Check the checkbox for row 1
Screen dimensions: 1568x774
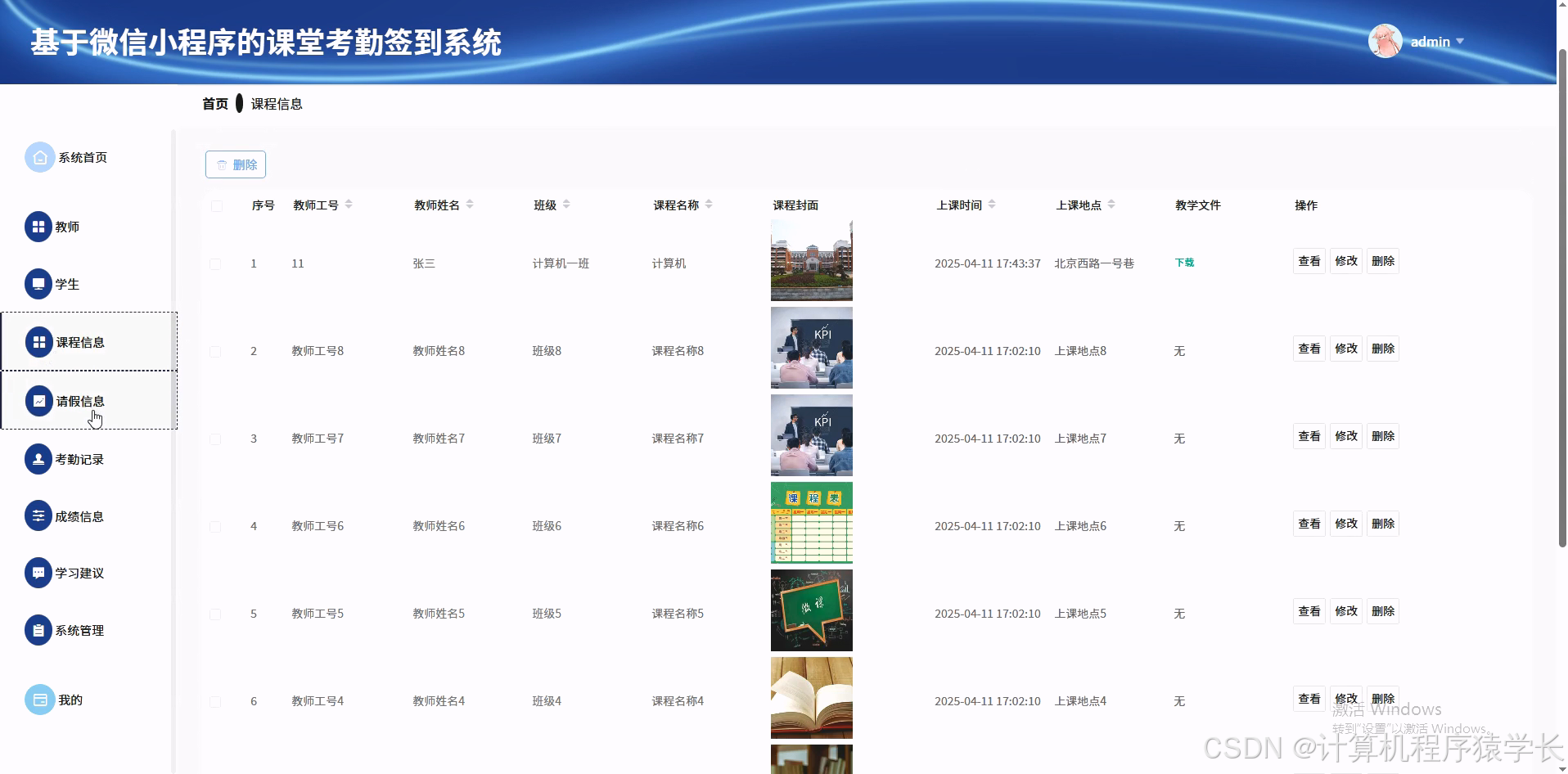(x=216, y=263)
